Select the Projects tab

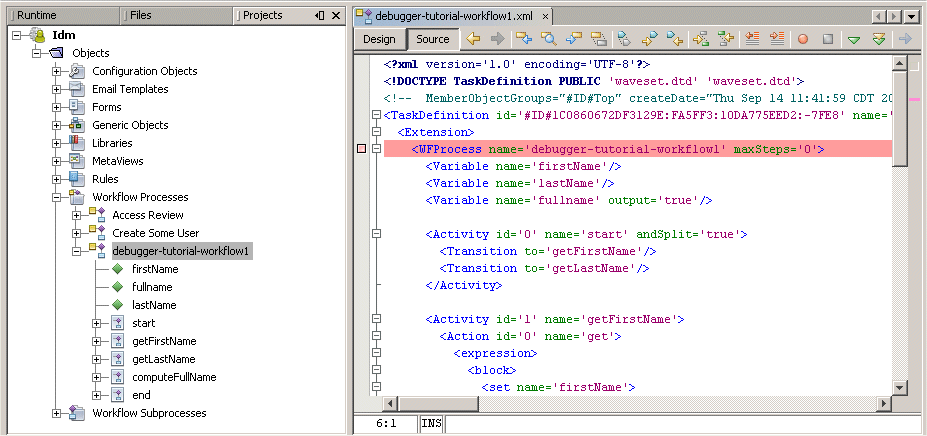(x=263, y=15)
